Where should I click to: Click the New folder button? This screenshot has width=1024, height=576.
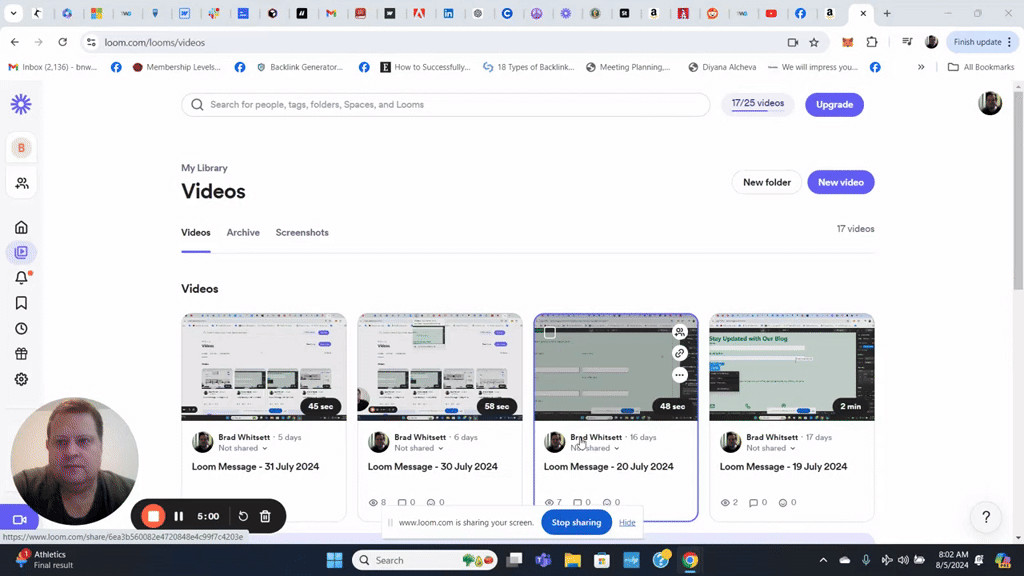pos(767,182)
